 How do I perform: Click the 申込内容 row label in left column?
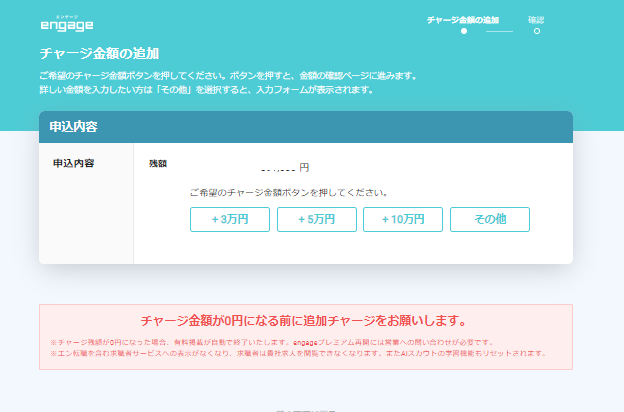click(x=74, y=163)
